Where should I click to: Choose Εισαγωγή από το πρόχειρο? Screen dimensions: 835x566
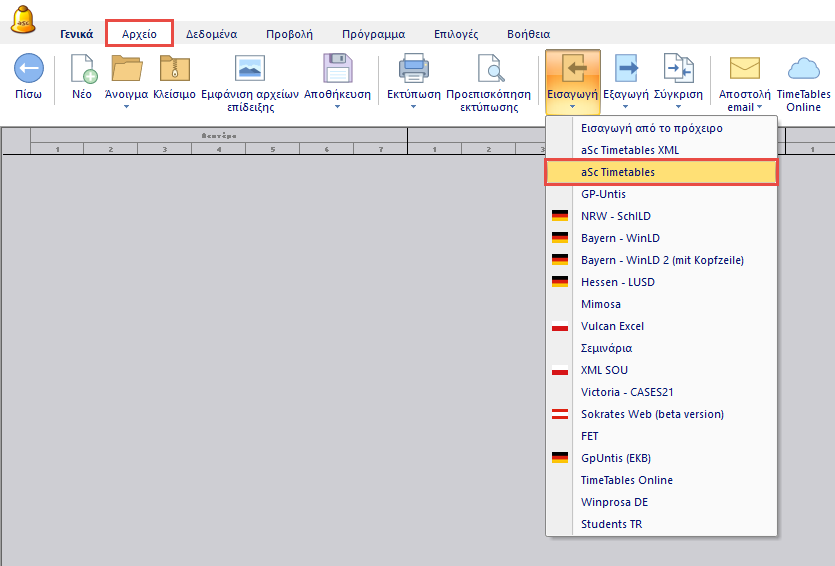click(x=651, y=128)
